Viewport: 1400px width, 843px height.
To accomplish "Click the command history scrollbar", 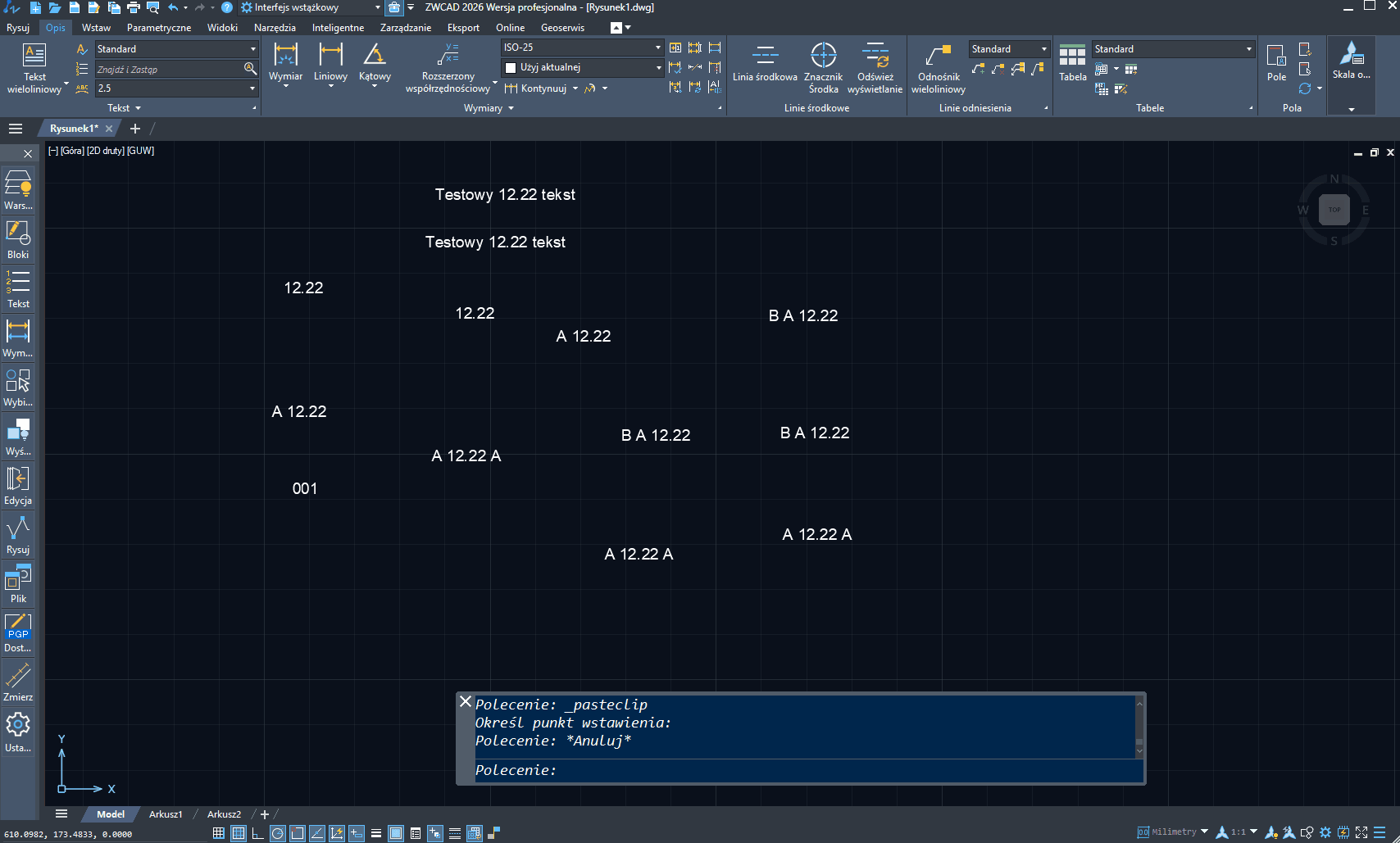I will 1139,726.
